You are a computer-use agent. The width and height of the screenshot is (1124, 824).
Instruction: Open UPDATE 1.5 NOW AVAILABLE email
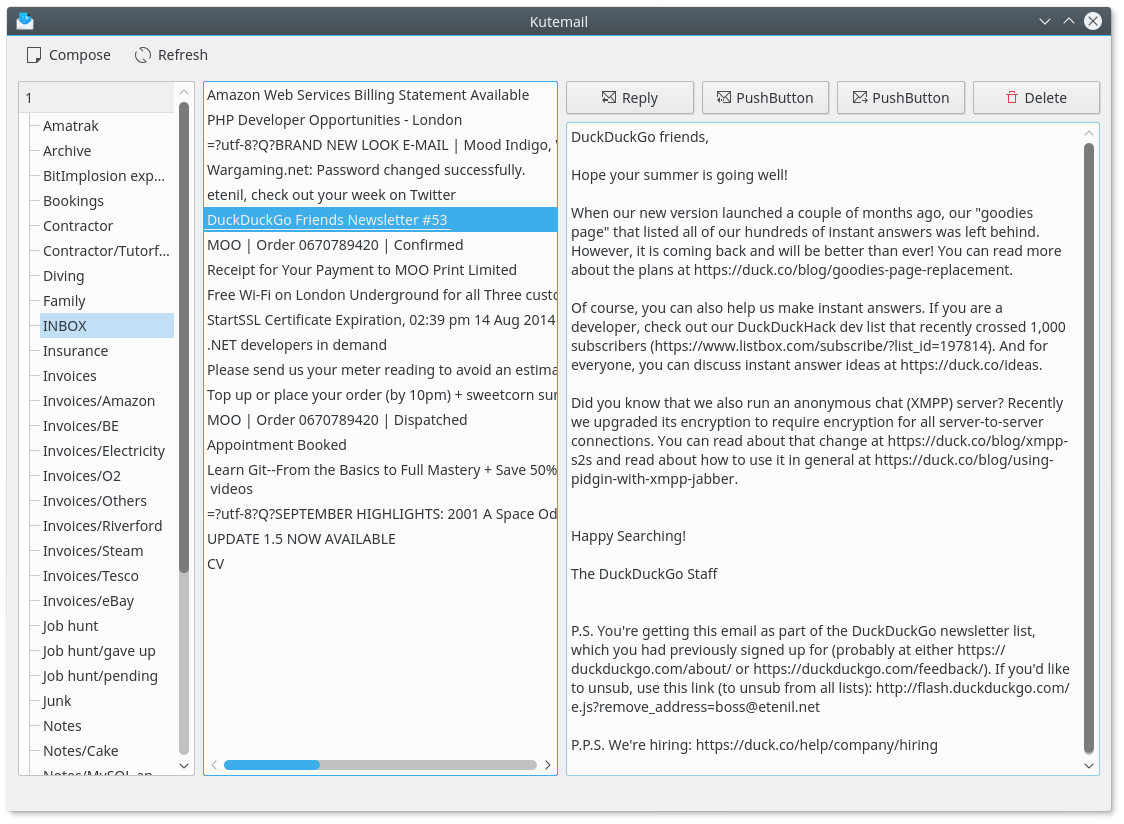click(x=381, y=539)
